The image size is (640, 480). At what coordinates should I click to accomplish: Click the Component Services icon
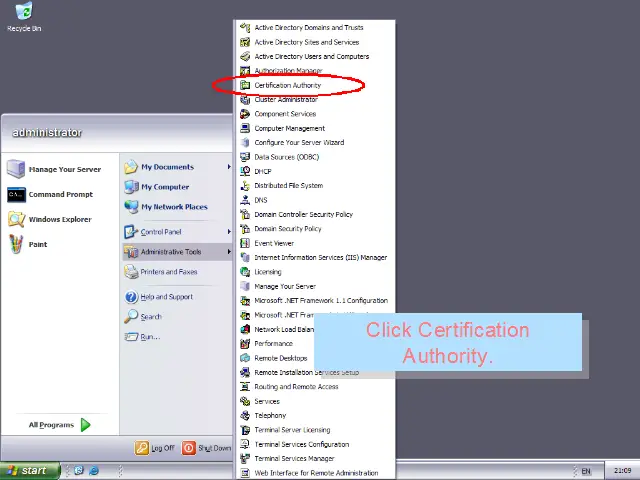[245, 114]
